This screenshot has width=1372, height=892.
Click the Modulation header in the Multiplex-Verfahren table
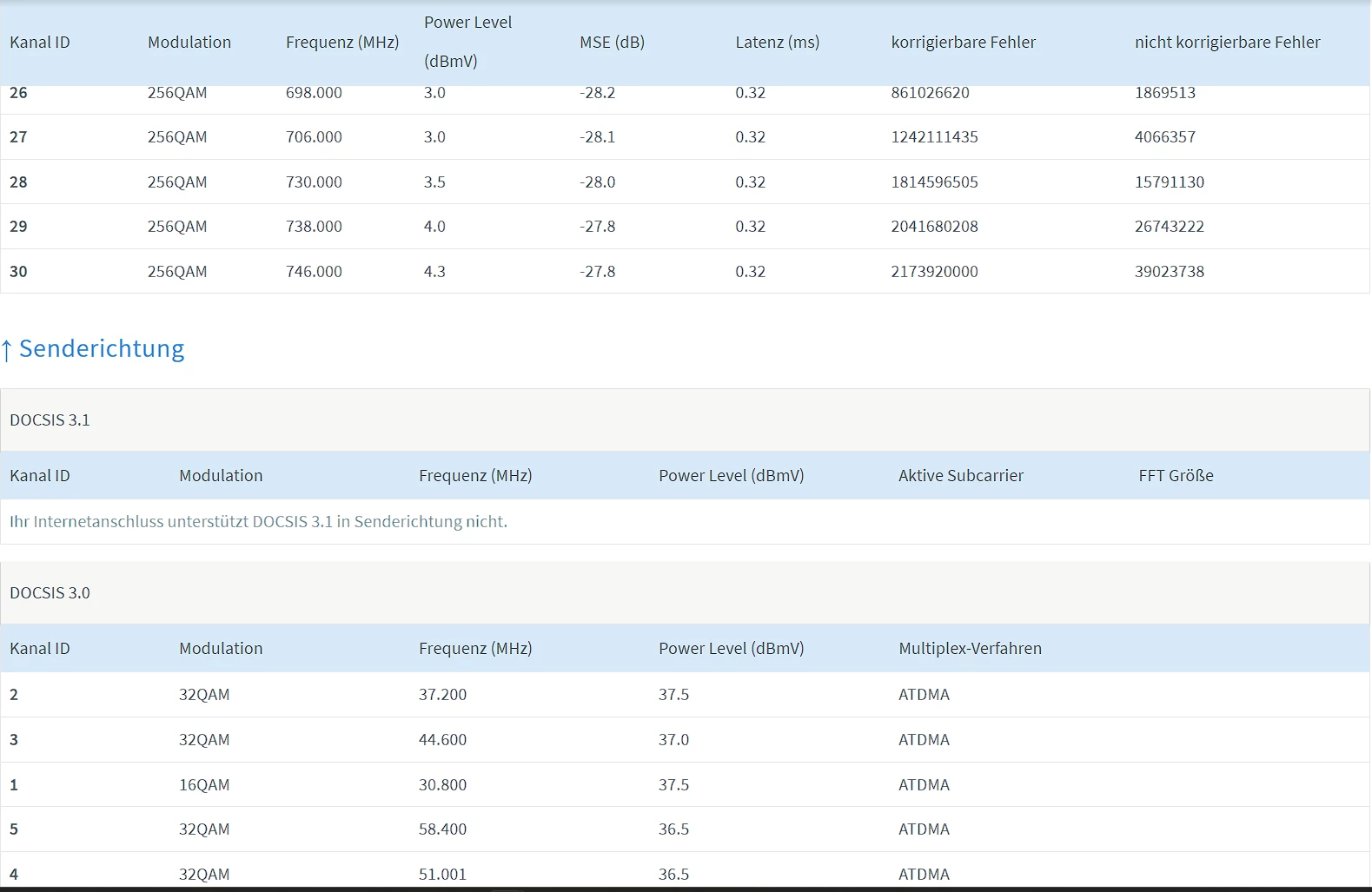(221, 649)
